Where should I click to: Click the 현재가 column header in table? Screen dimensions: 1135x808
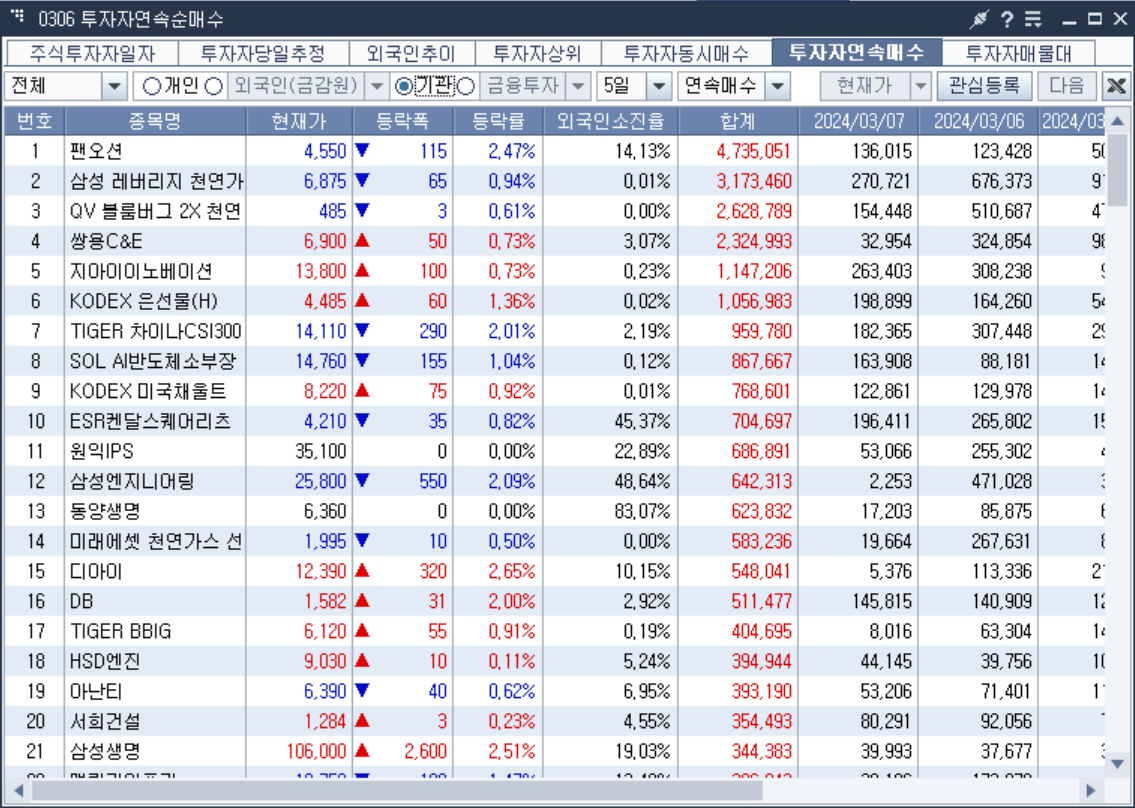pyautogui.click(x=299, y=120)
